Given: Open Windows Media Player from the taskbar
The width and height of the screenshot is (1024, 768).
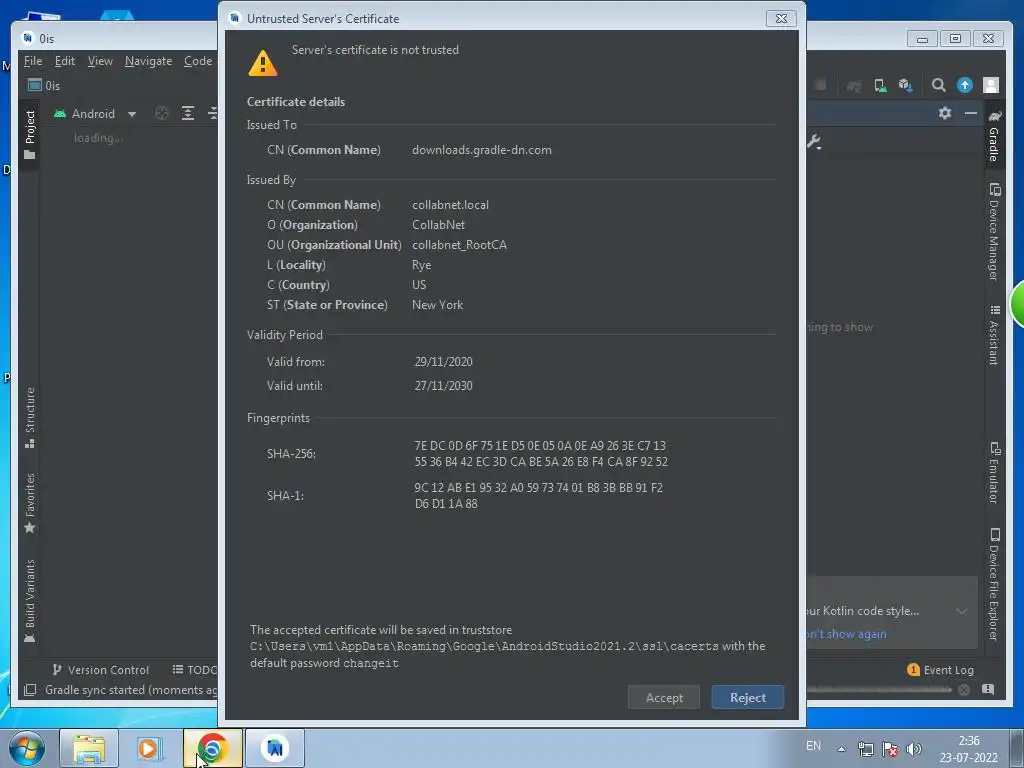Looking at the screenshot, I should tap(150, 748).
